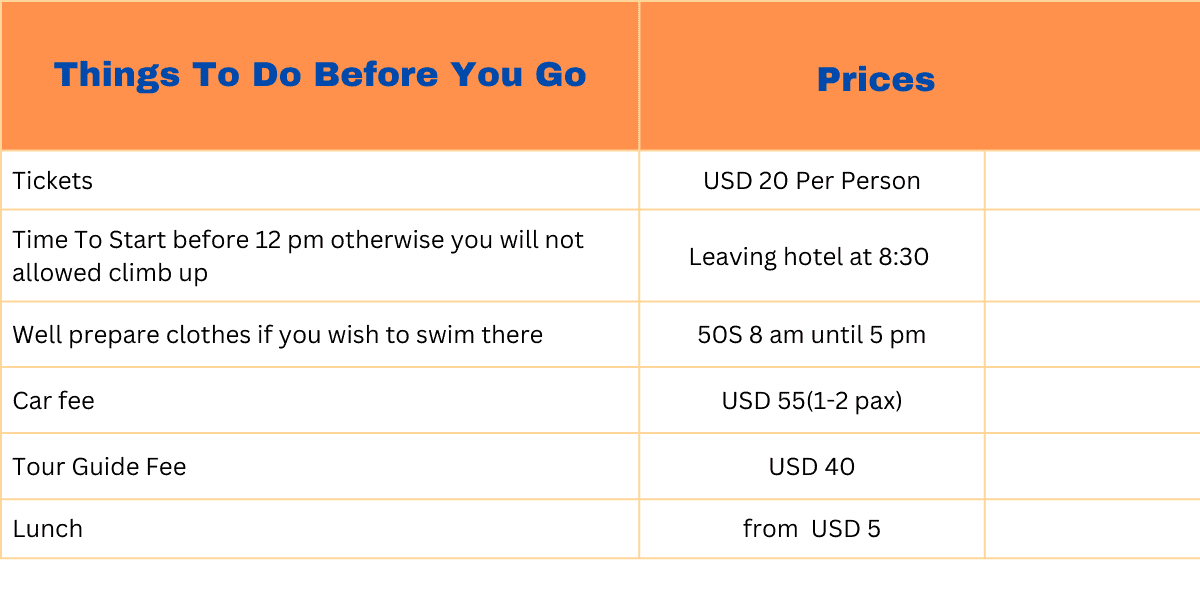Click the empty cell right of 'USD 20 Per Person'

click(1092, 181)
